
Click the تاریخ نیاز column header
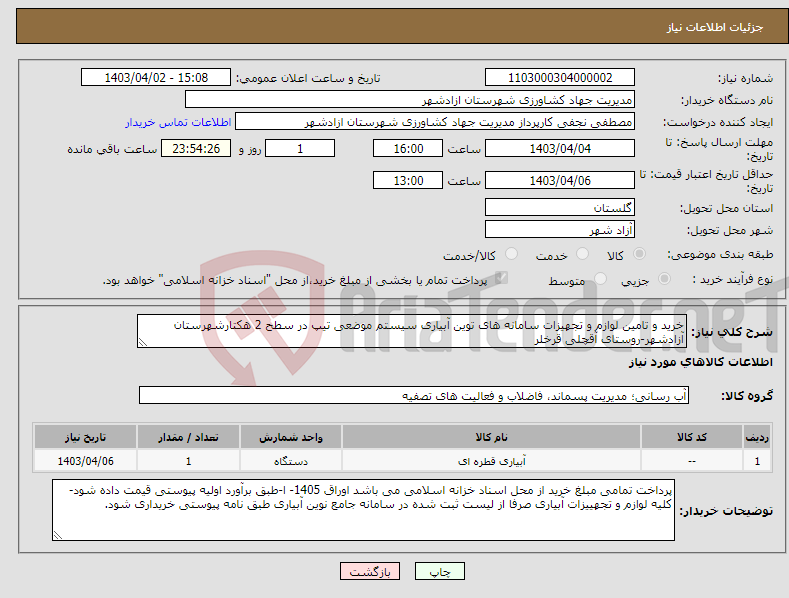pos(86,437)
